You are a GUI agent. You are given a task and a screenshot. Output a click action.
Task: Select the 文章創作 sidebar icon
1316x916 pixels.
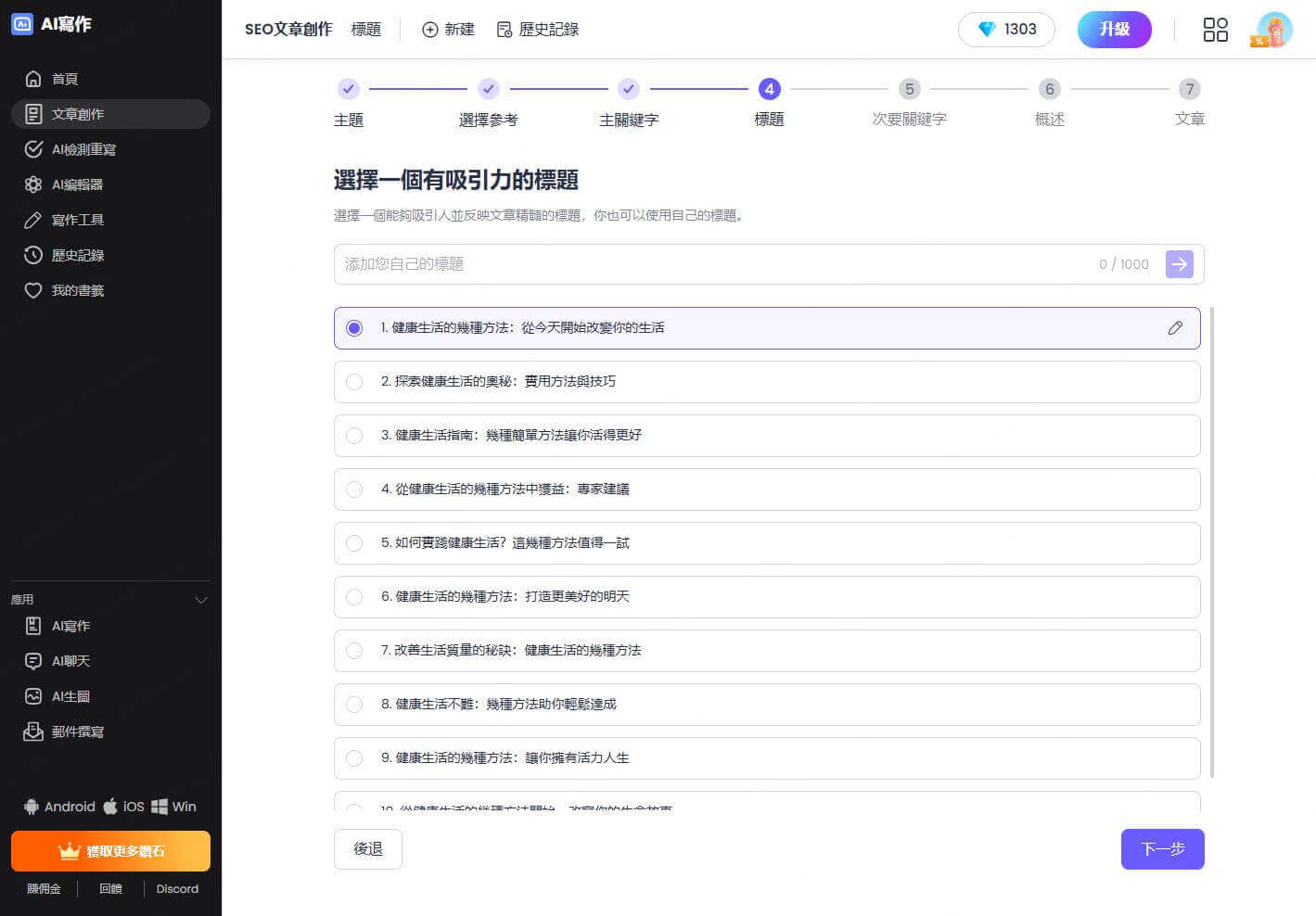click(33, 114)
